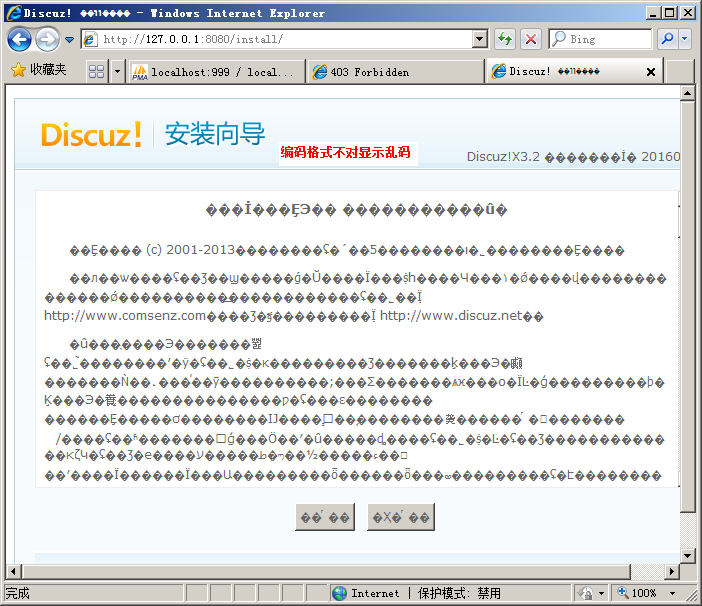Open a new blank tab
The width and height of the screenshot is (702, 606).
[681, 72]
